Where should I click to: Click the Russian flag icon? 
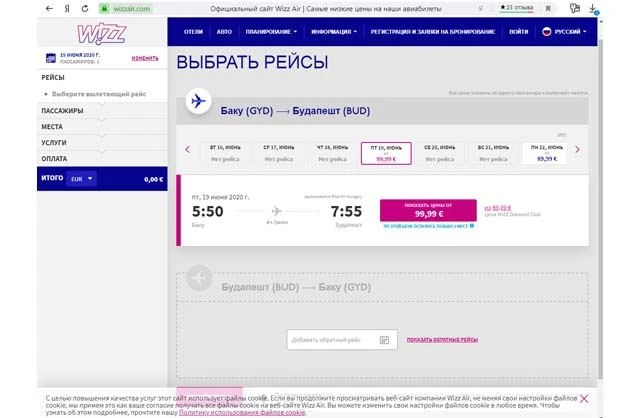click(x=546, y=32)
